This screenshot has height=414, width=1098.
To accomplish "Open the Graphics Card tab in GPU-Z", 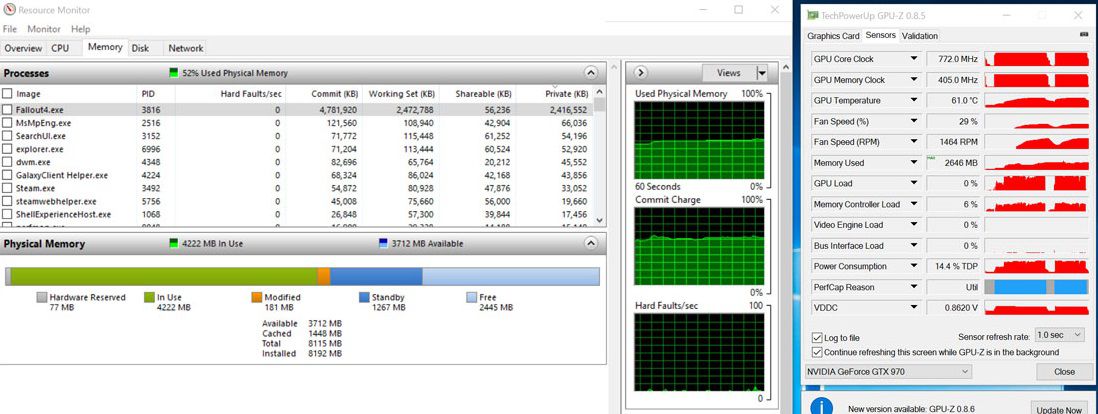I will (833, 36).
